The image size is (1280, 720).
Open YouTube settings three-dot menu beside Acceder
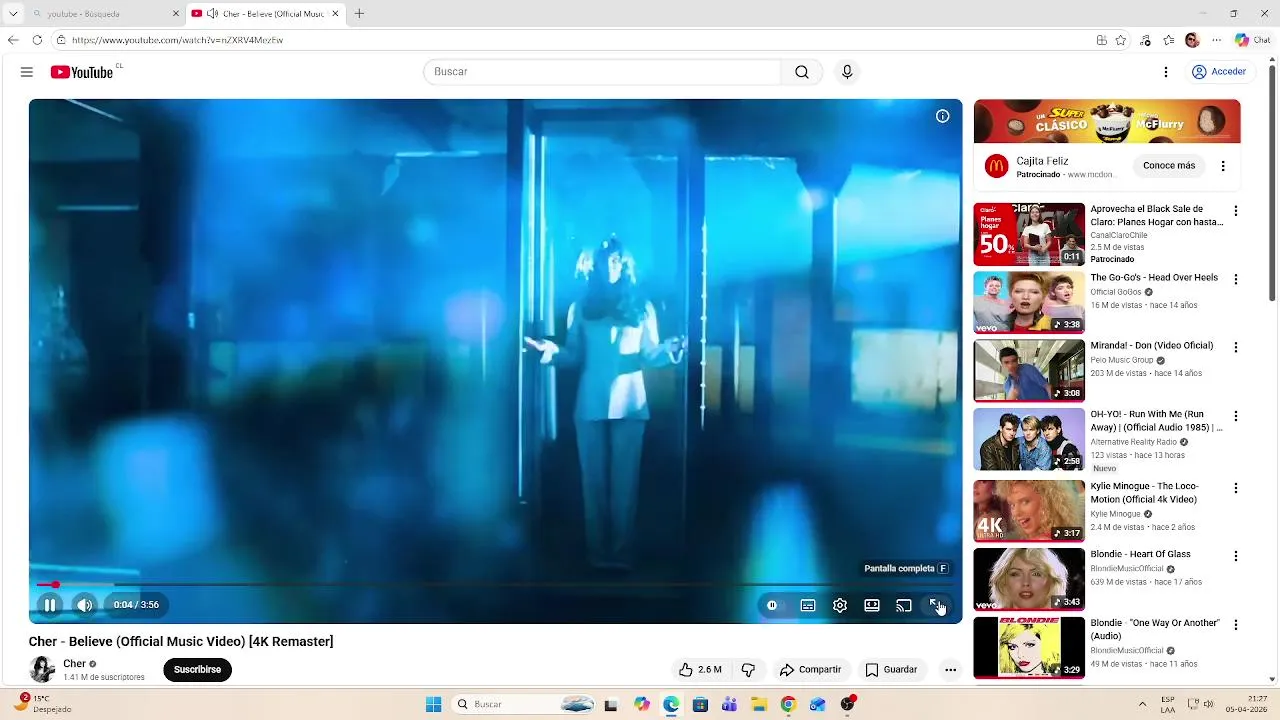pyautogui.click(x=1166, y=72)
